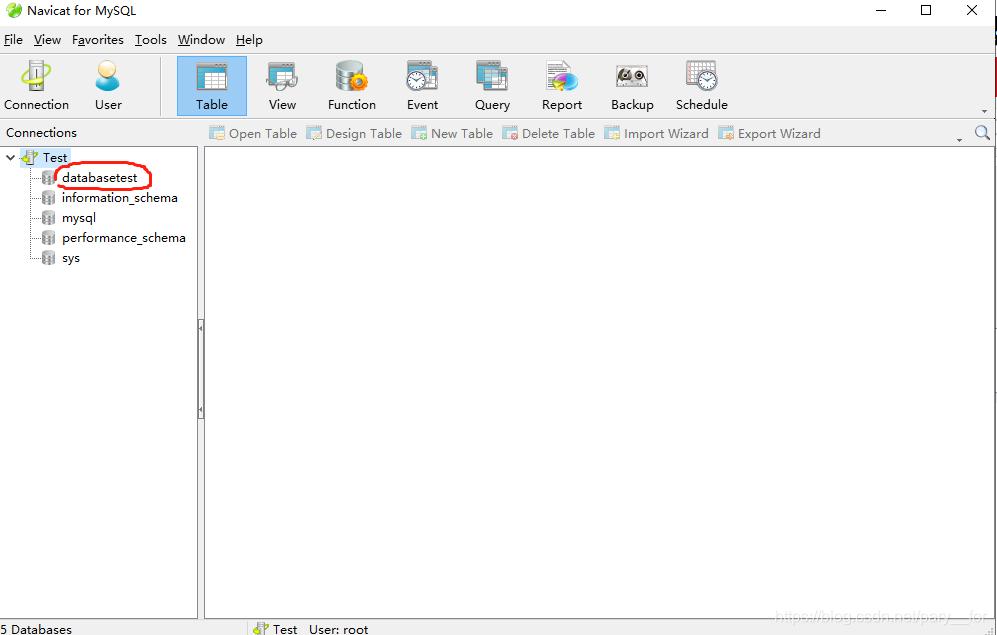Select the performance_schema database
Viewport: 997px width, 635px height.
pos(123,238)
